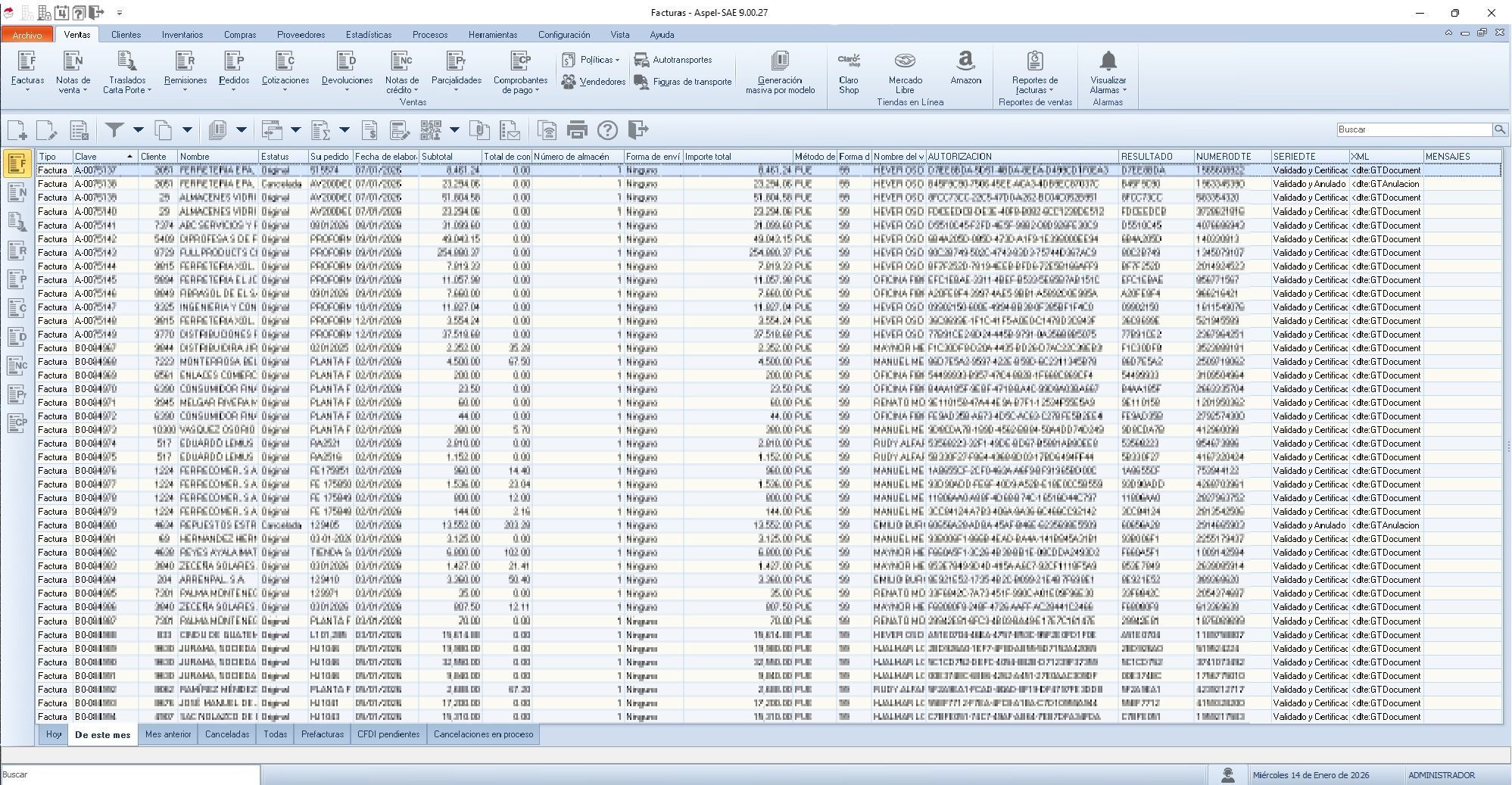Click the Autotransportes truck icon

pos(642,60)
